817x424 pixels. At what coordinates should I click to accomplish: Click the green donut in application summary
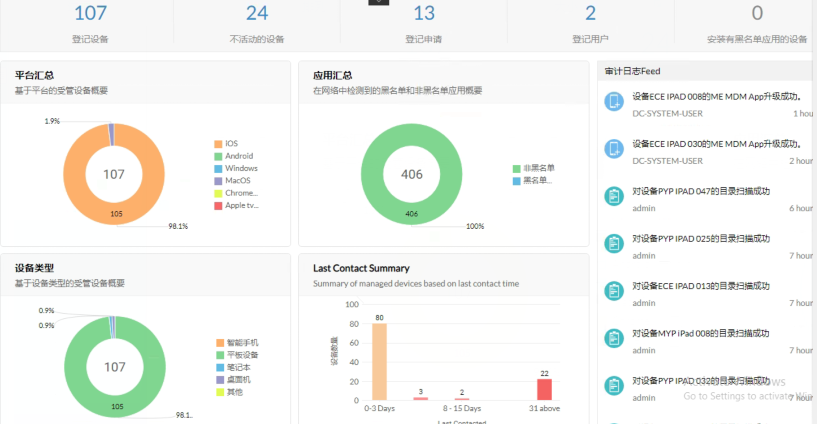coord(372,174)
